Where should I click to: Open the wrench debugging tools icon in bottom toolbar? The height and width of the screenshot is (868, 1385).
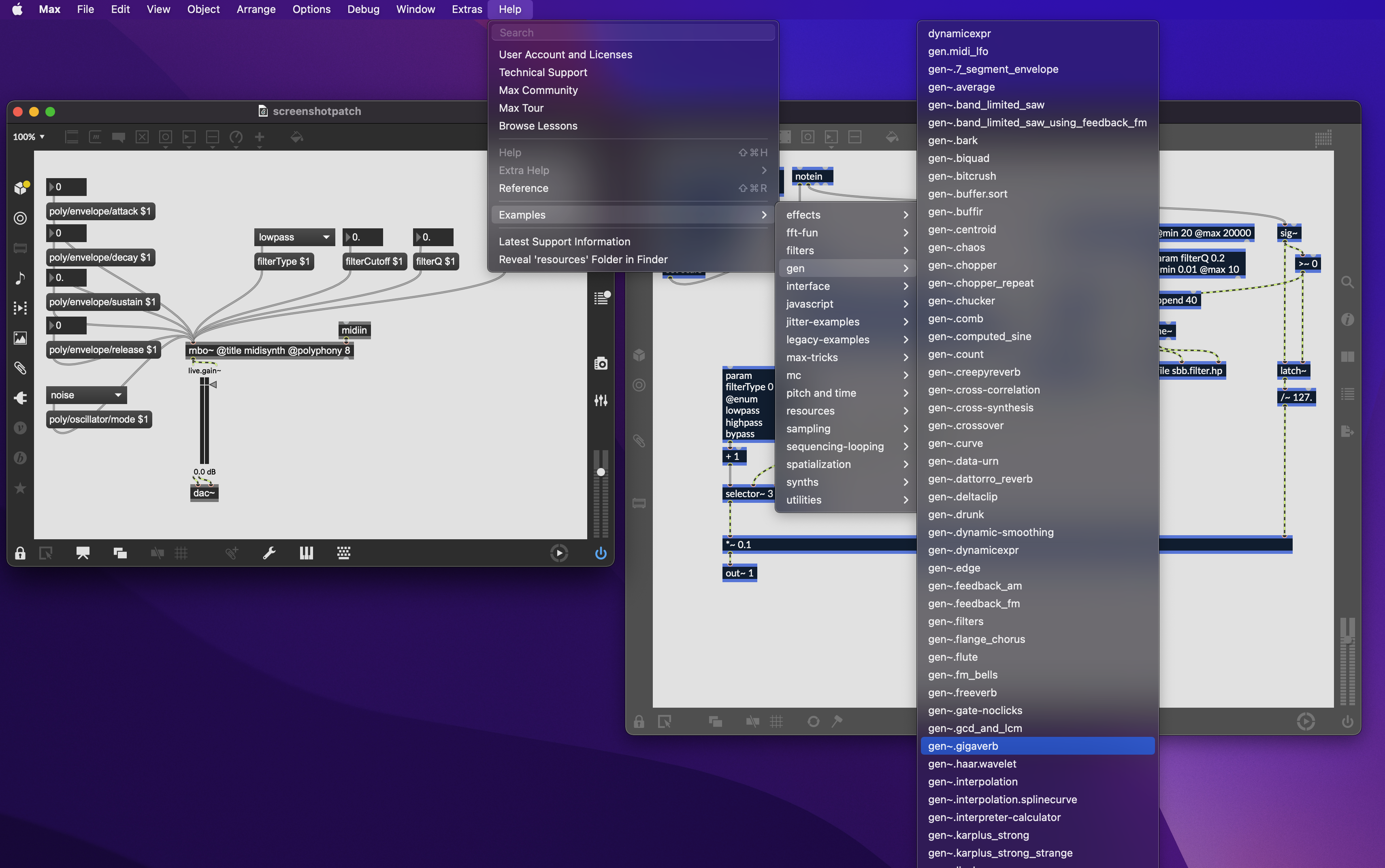pyautogui.click(x=269, y=553)
